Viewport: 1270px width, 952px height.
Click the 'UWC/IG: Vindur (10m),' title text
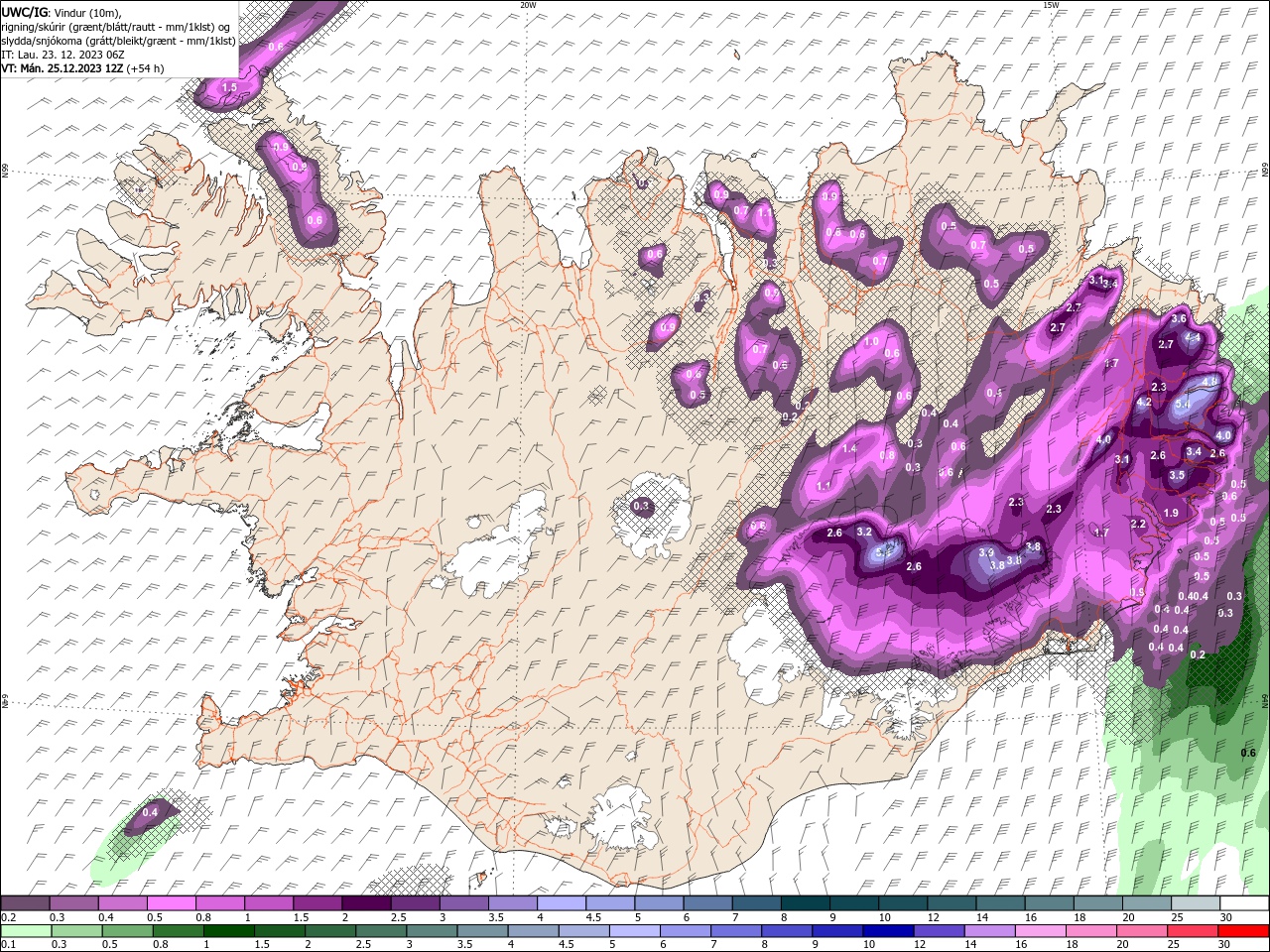(x=61, y=12)
